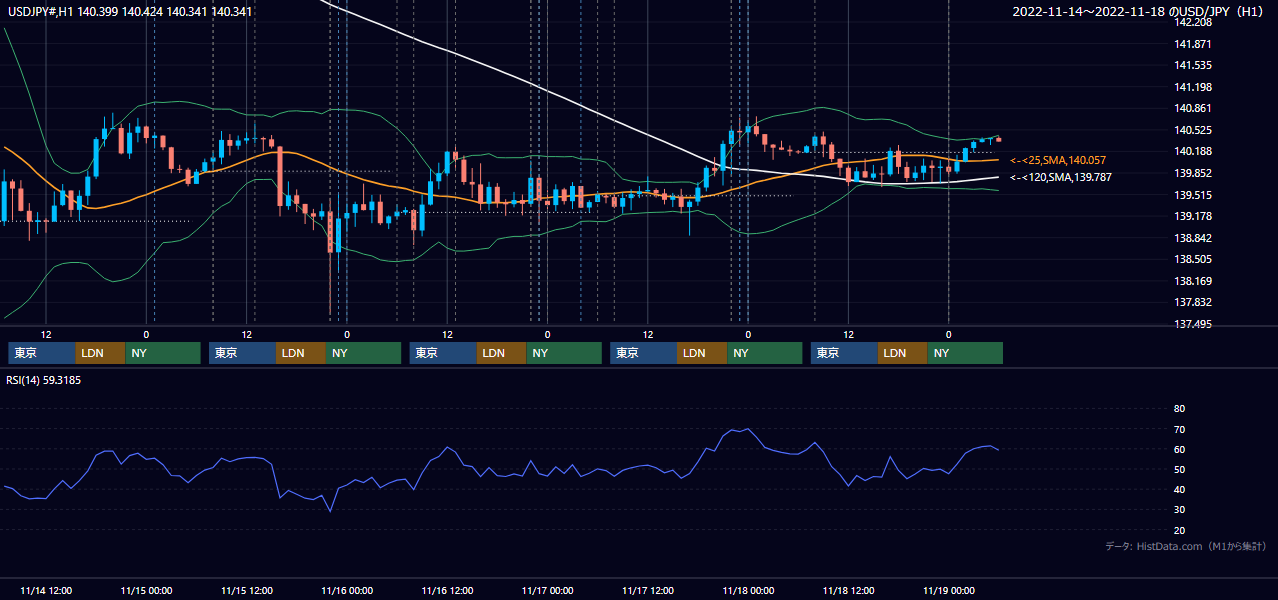Select the 2022-11-14～2022-11-18 USD/JPY header label

[1139, 12]
